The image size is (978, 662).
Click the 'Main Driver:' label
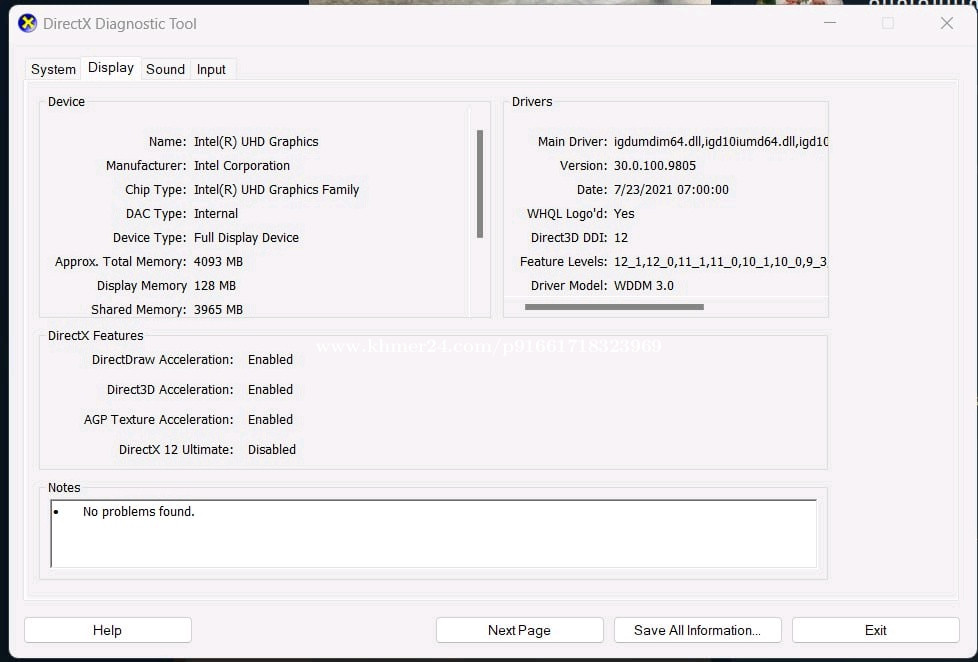[x=573, y=142]
